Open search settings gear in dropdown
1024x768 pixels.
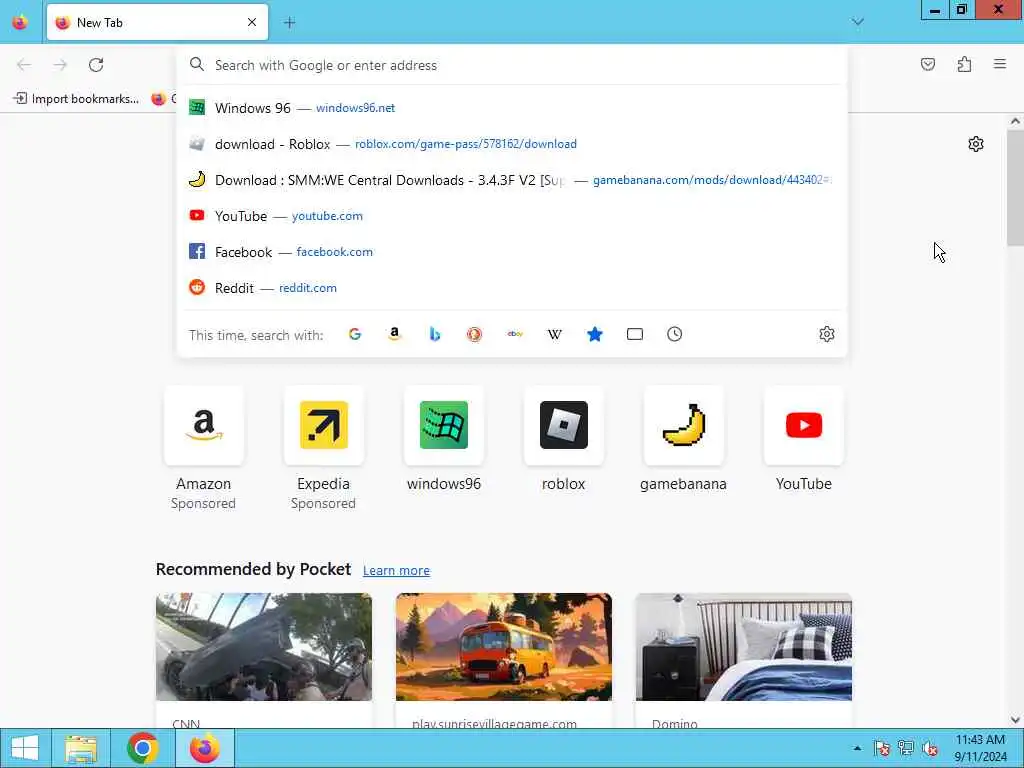(x=827, y=334)
